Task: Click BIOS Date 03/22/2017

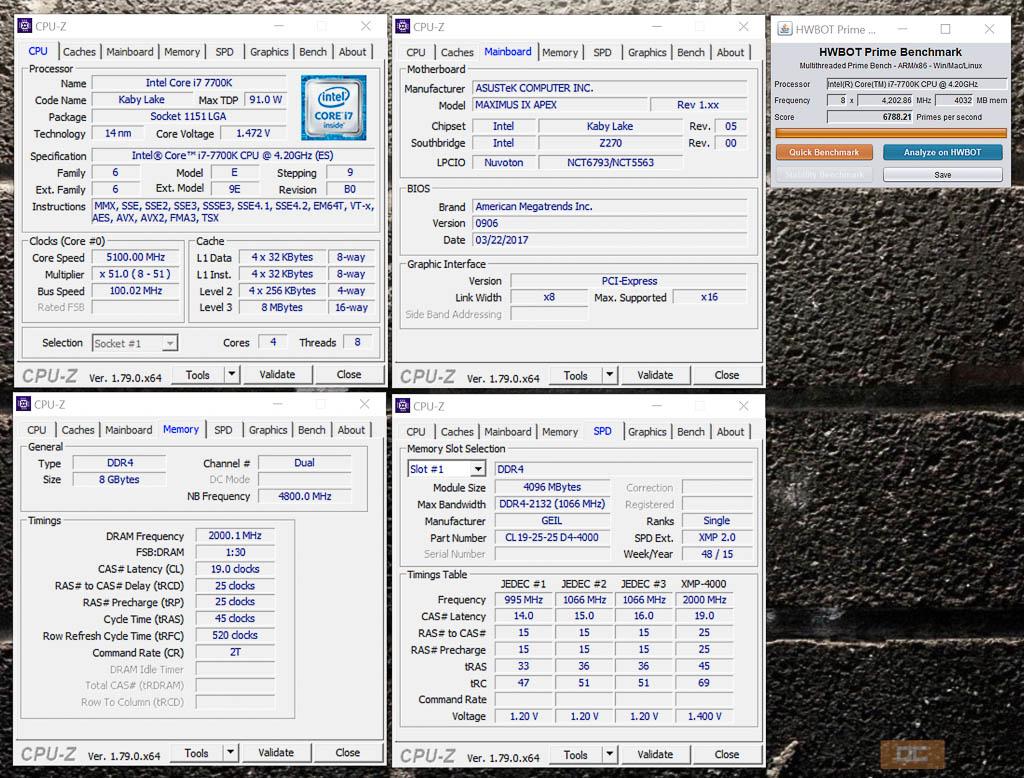Action: (610, 240)
